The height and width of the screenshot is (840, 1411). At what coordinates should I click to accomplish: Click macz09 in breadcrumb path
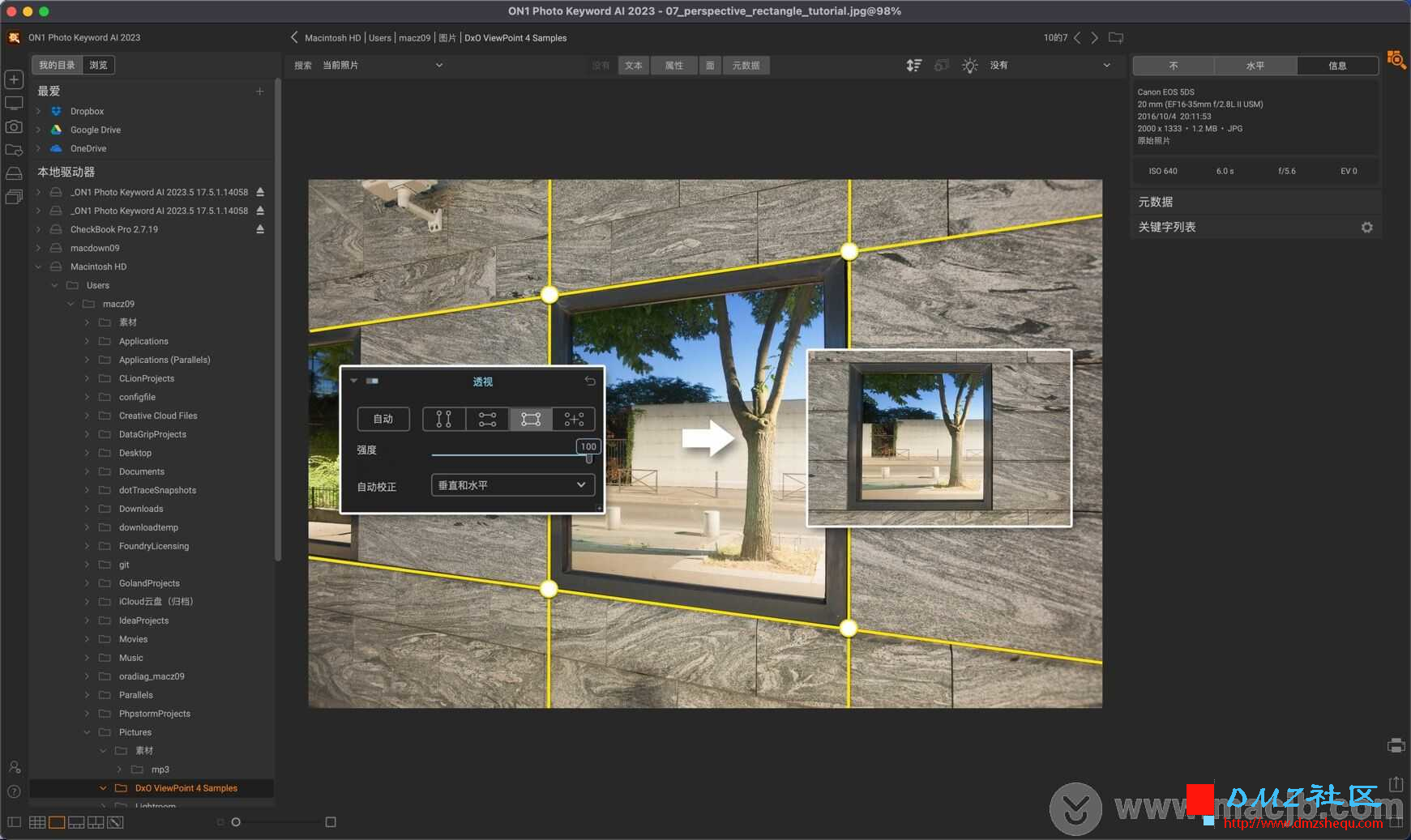tap(414, 38)
